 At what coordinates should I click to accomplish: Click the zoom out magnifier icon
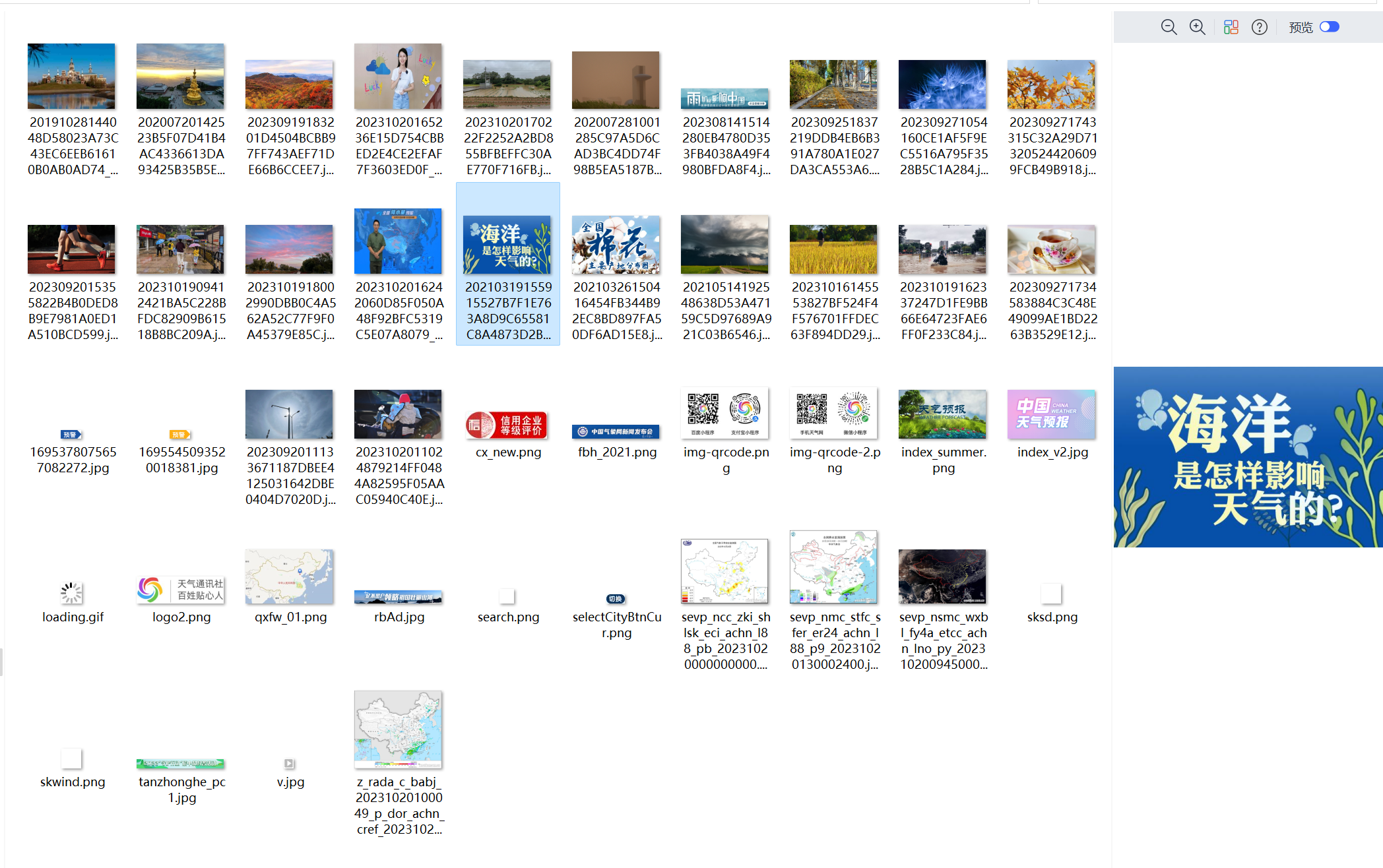(x=1169, y=27)
